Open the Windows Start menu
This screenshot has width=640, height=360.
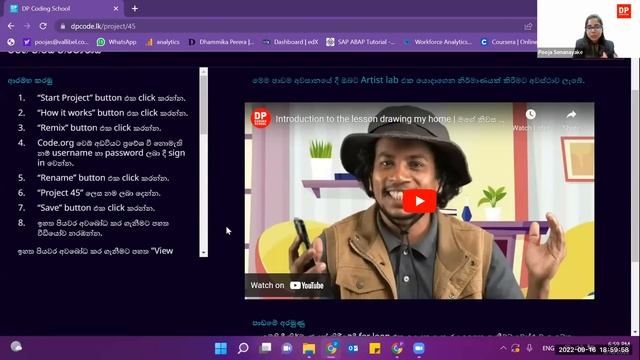pyautogui.click(x=221, y=348)
